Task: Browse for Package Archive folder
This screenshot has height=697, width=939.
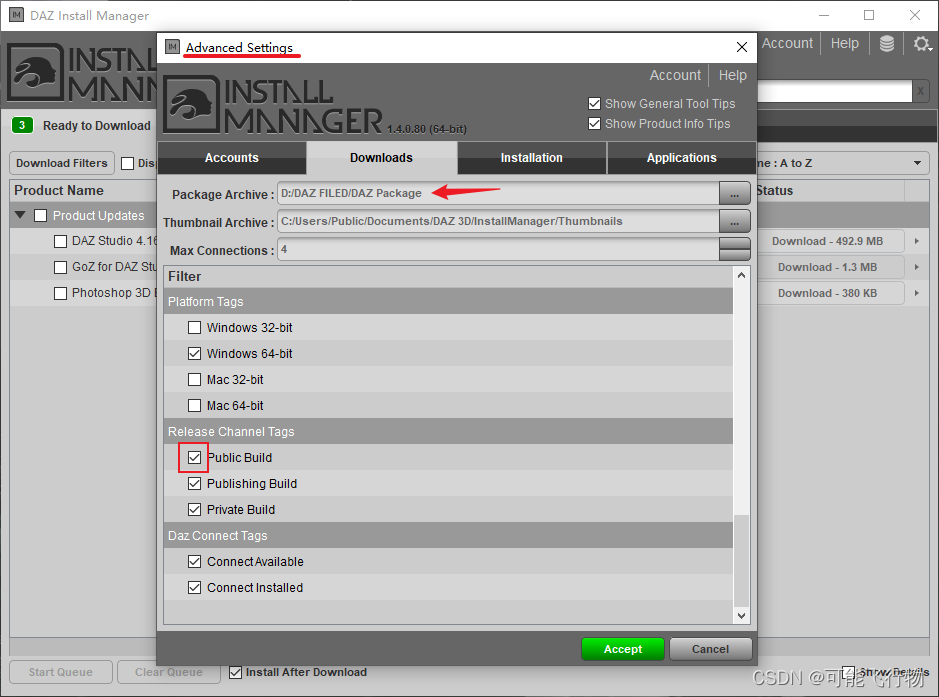Action: pyautogui.click(x=734, y=193)
